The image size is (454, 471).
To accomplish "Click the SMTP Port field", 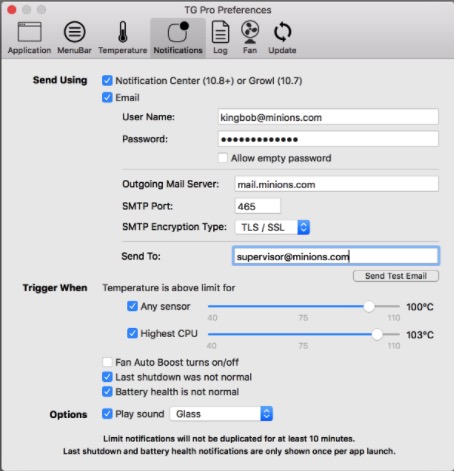I will tap(257, 206).
